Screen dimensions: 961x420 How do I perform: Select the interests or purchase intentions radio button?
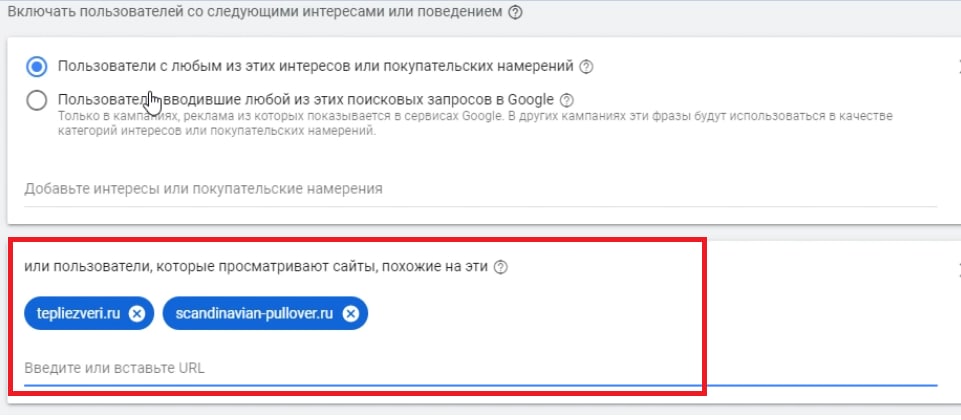(37, 67)
